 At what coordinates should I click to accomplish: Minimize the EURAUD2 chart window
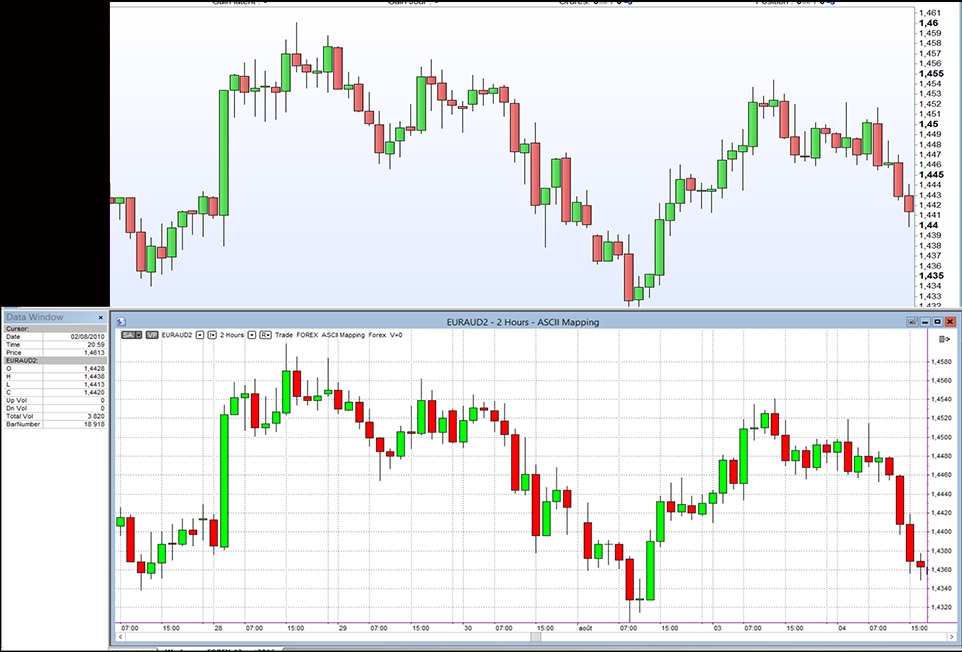[x=925, y=321]
